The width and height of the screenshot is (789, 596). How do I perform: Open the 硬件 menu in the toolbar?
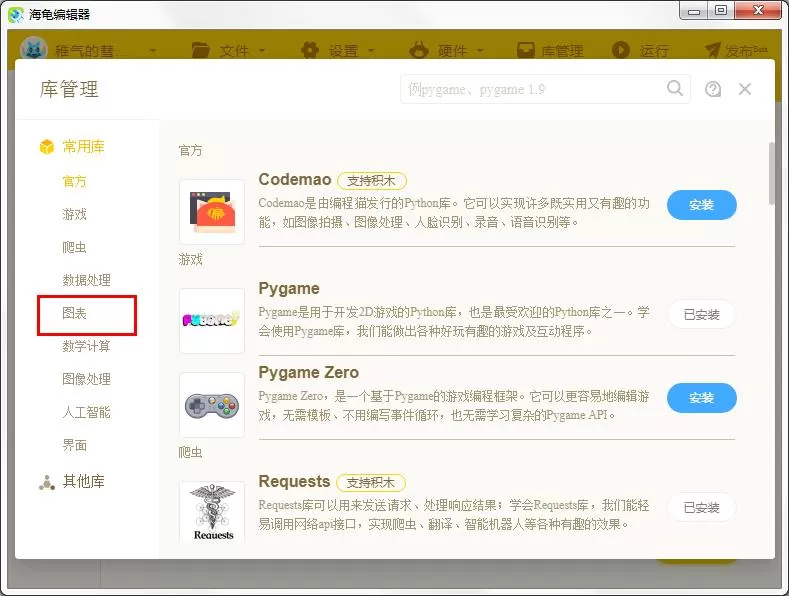(446, 50)
